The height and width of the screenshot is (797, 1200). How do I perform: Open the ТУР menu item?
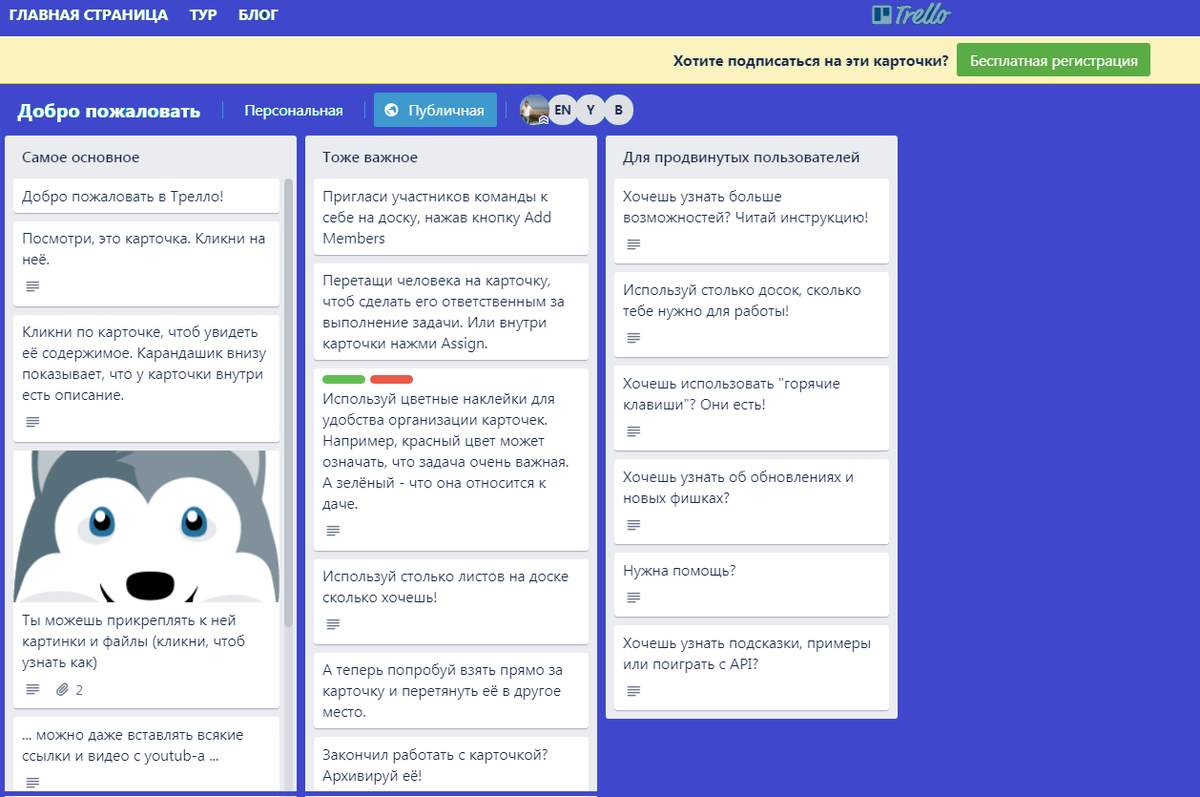tap(203, 14)
